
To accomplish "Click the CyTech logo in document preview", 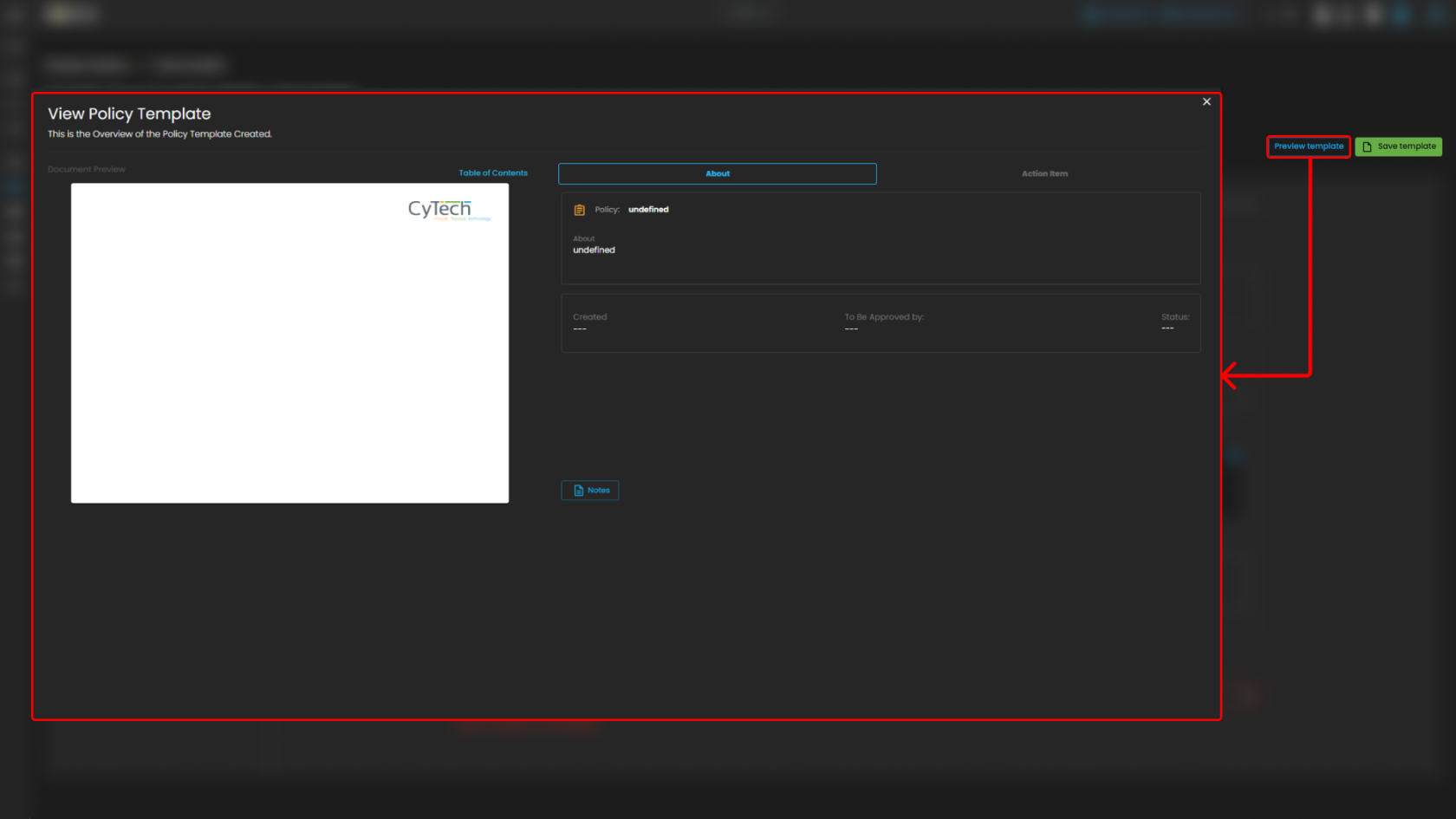I will click(440, 209).
